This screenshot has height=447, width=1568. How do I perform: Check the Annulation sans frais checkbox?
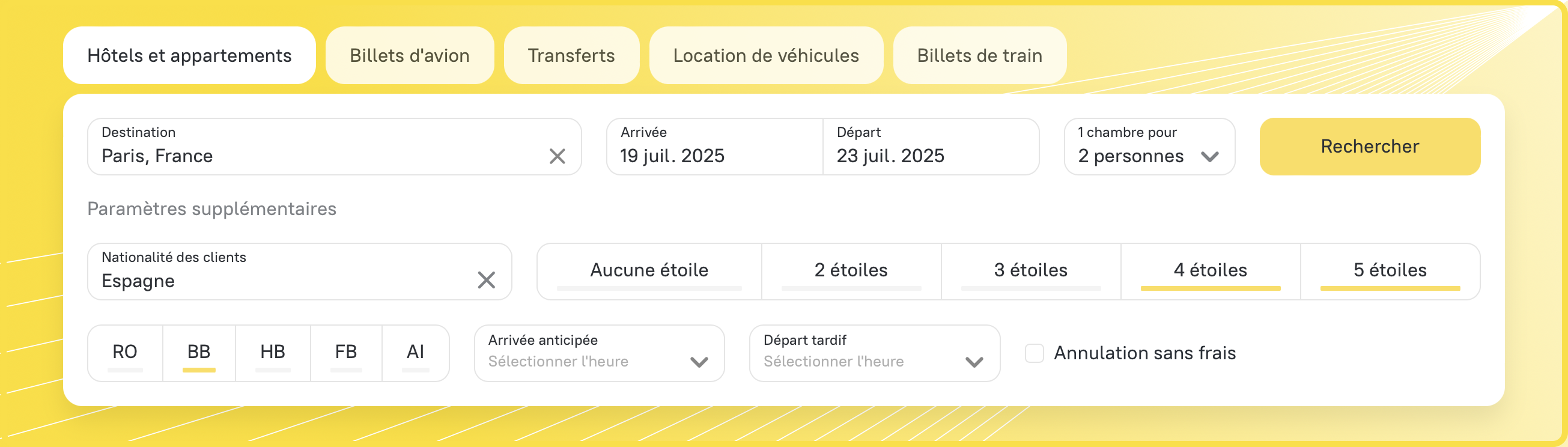1034,353
